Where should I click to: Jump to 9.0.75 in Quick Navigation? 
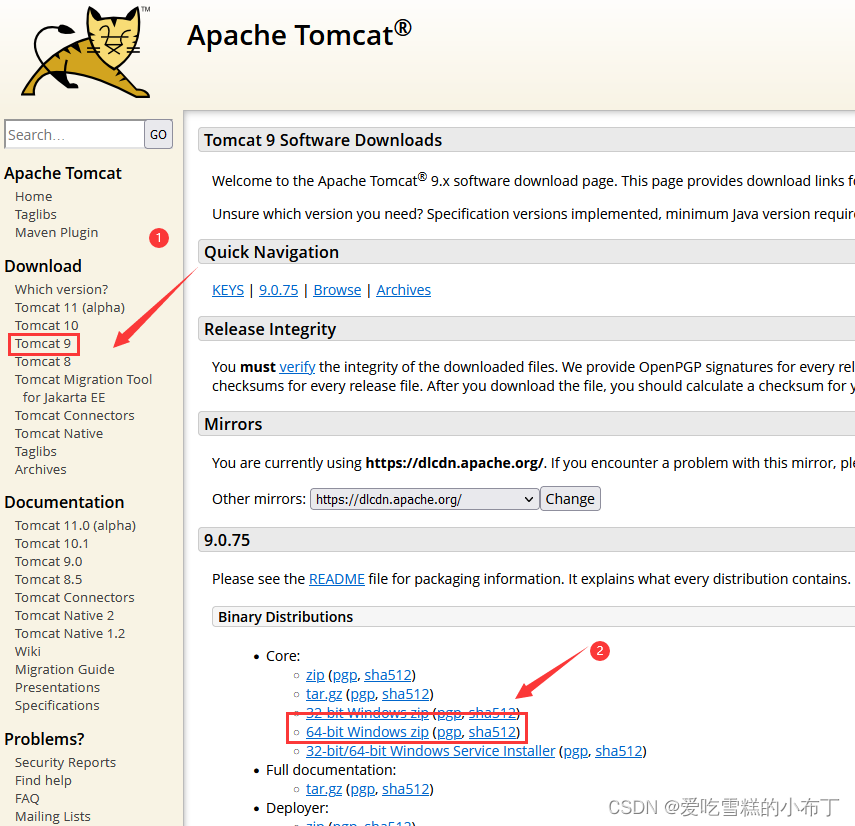click(x=279, y=290)
